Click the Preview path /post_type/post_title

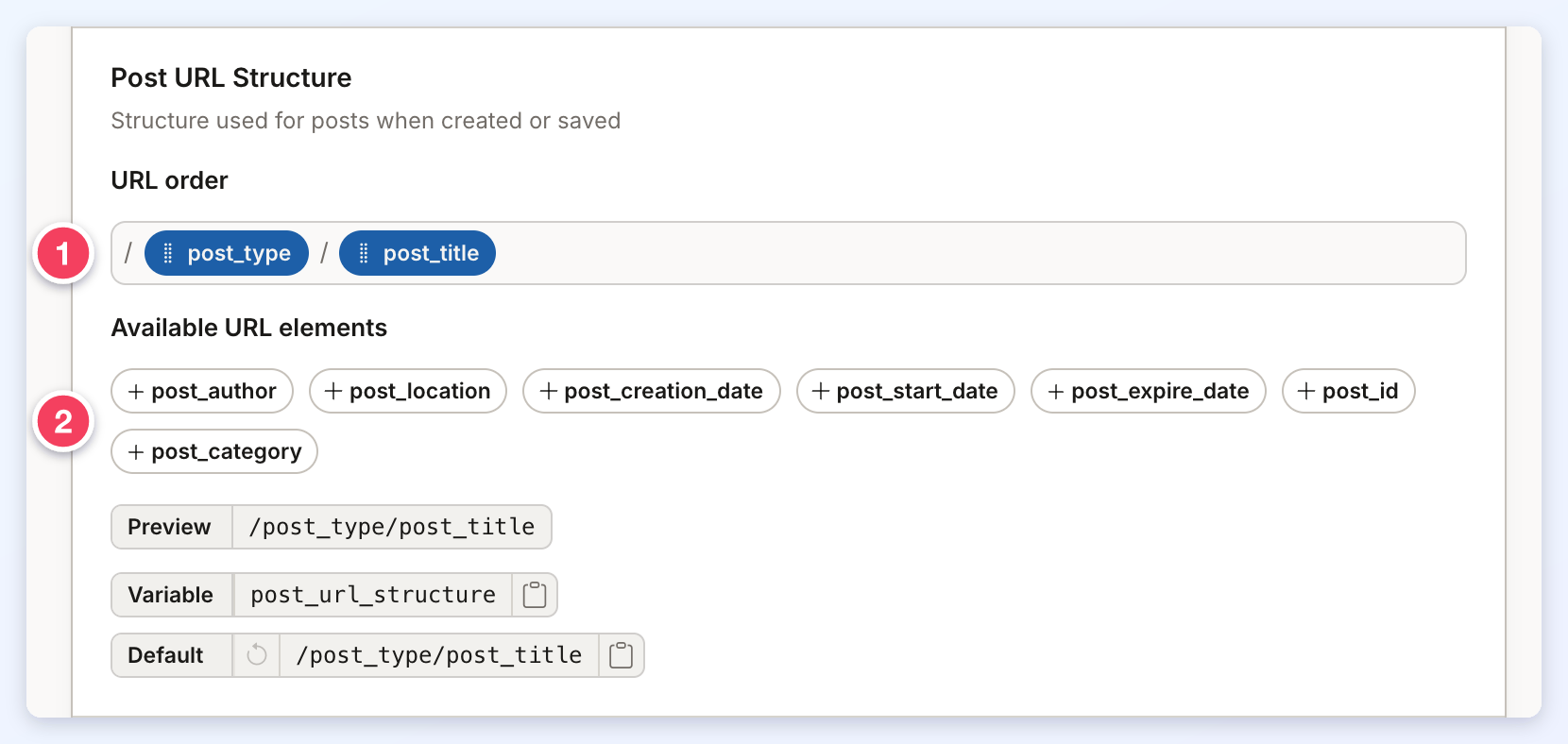pyautogui.click(x=392, y=527)
